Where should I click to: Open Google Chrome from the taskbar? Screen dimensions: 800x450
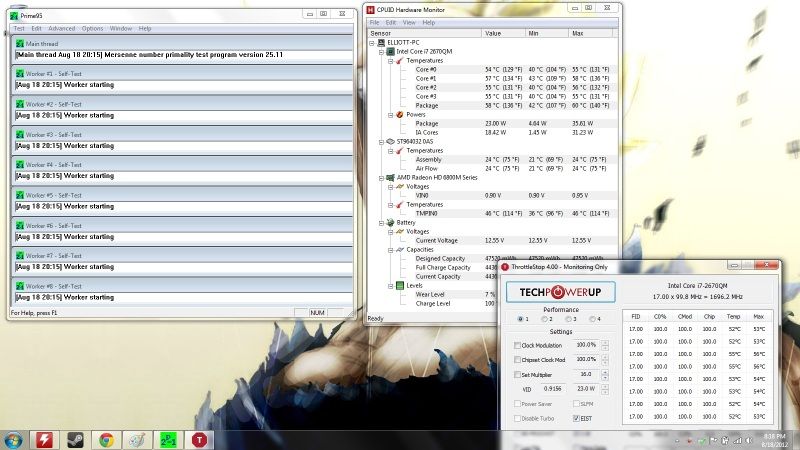point(107,440)
